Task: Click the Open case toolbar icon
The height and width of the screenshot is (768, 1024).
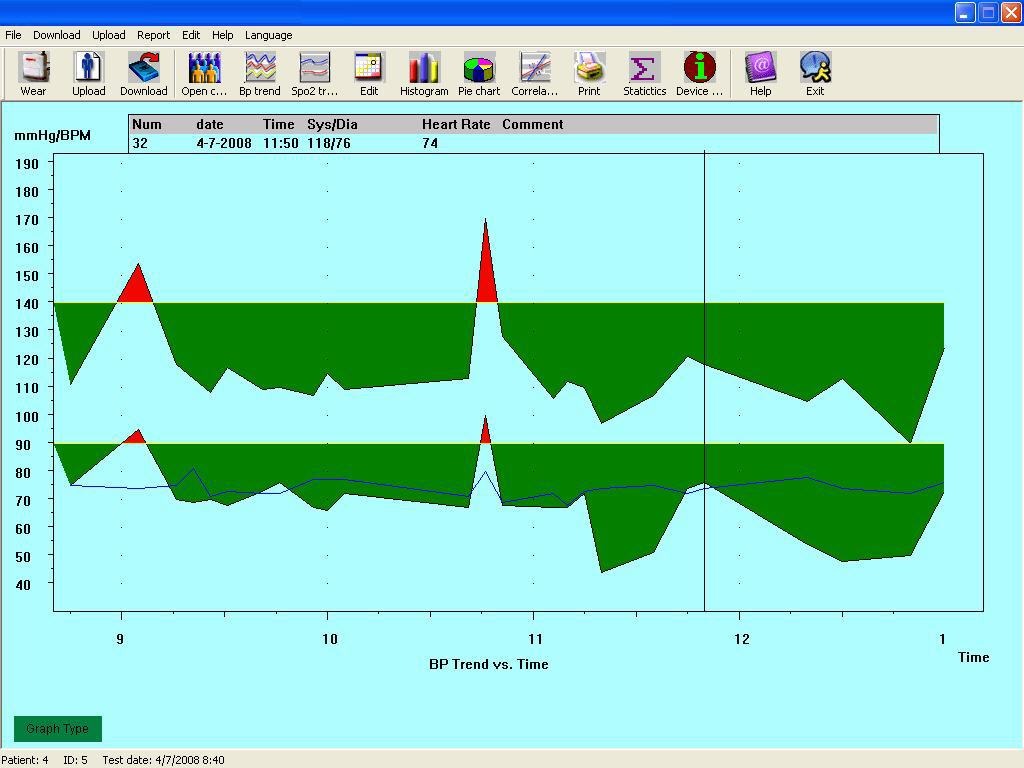Action: (204, 74)
